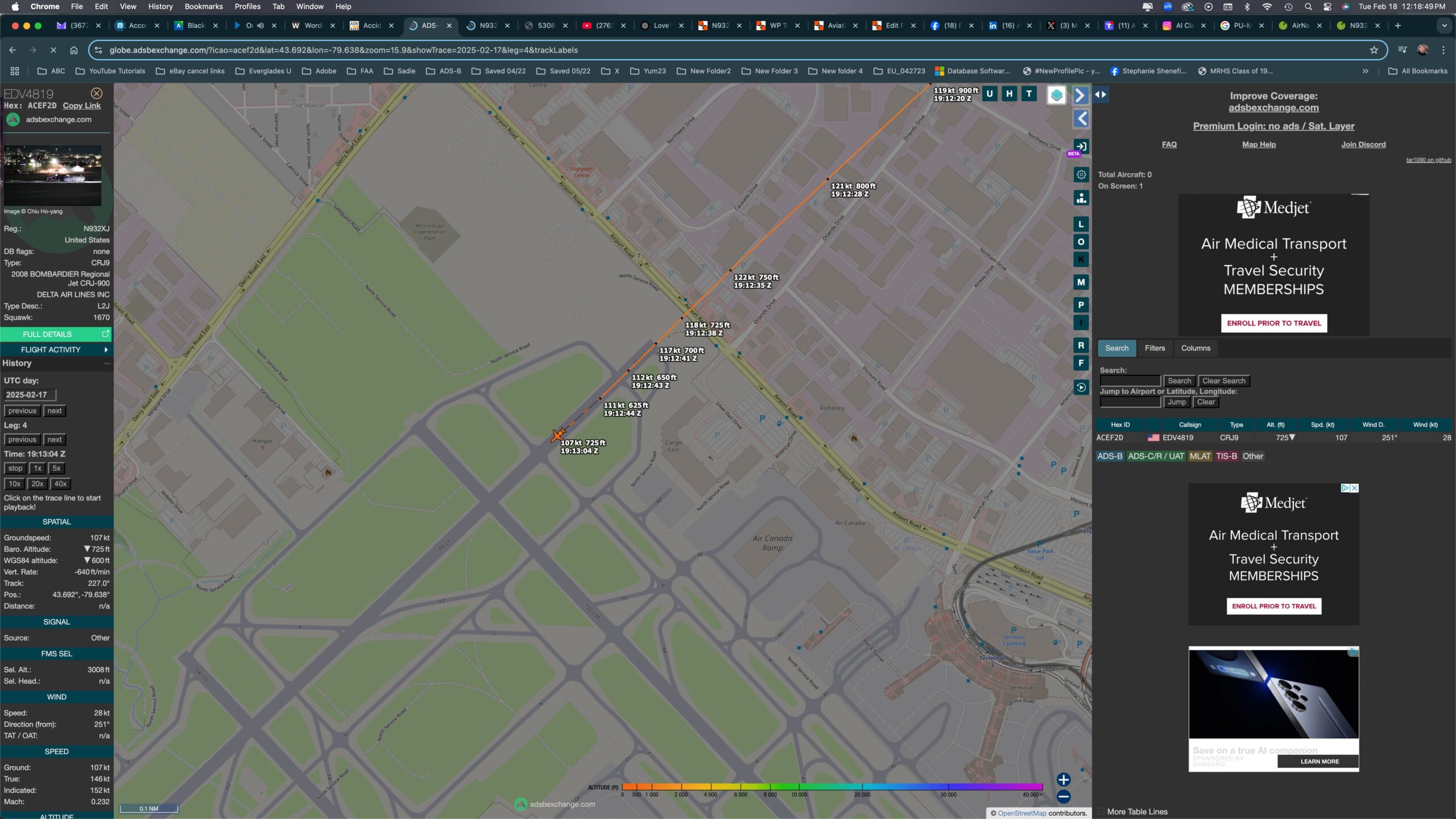The width and height of the screenshot is (1456, 819).
Task: Set playback speed to 10x
Action: click(x=14, y=484)
